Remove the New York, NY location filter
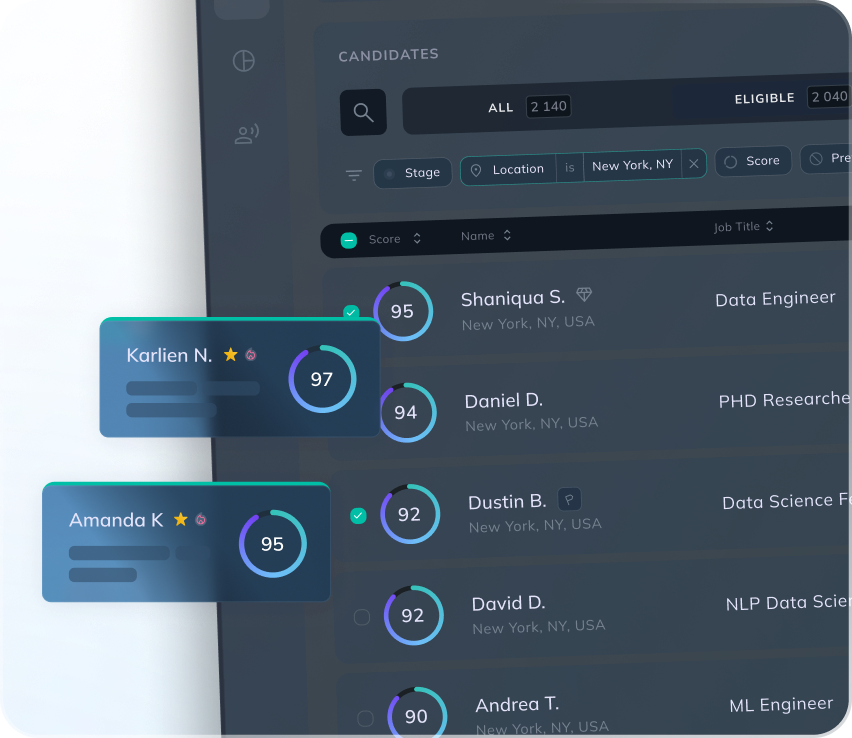Screen dimensions: 852x738 [693, 164]
